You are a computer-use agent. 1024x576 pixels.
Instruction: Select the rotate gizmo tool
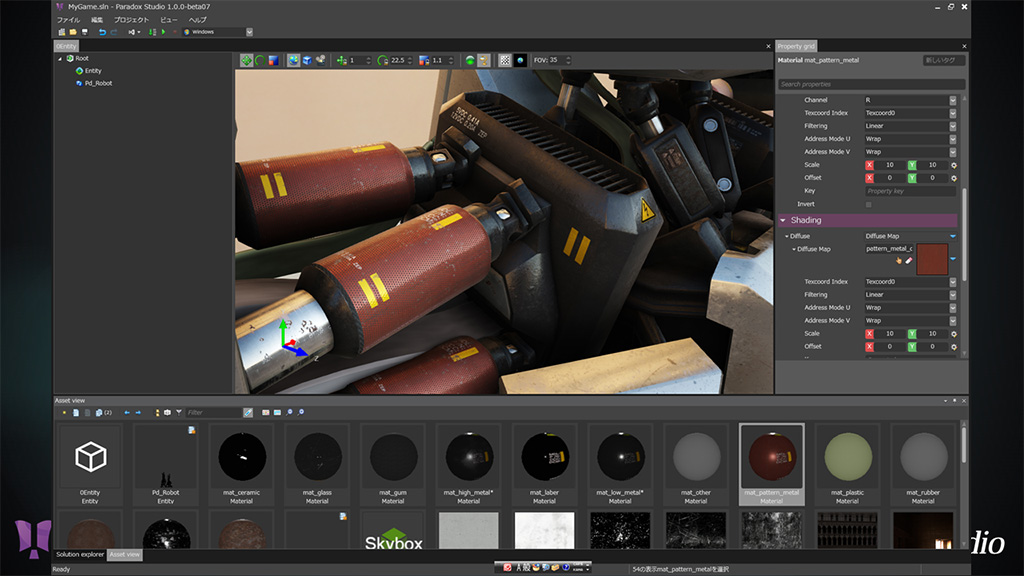(261, 61)
